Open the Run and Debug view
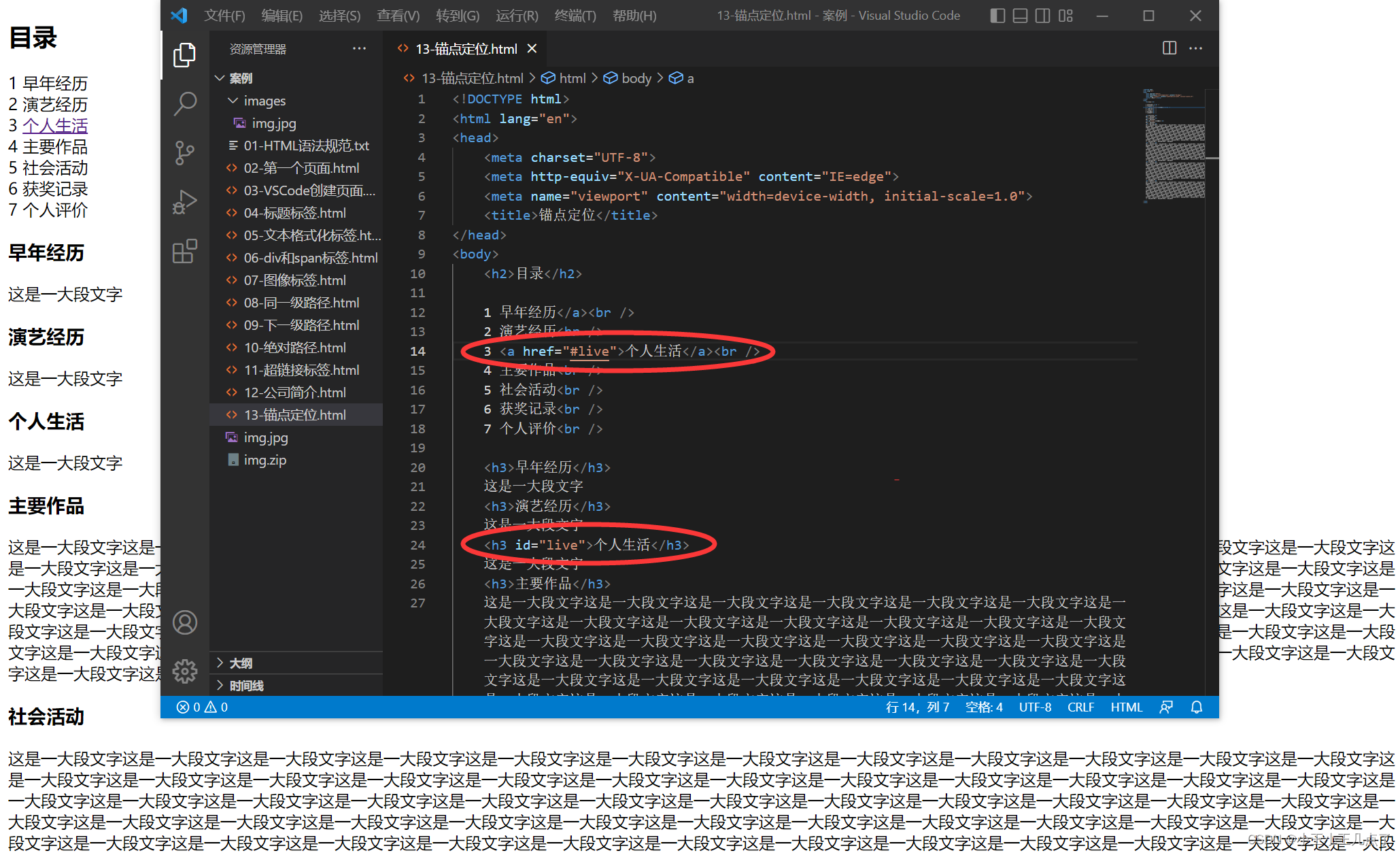The width and height of the screenshot is (1400, 853). click(184, 202)
